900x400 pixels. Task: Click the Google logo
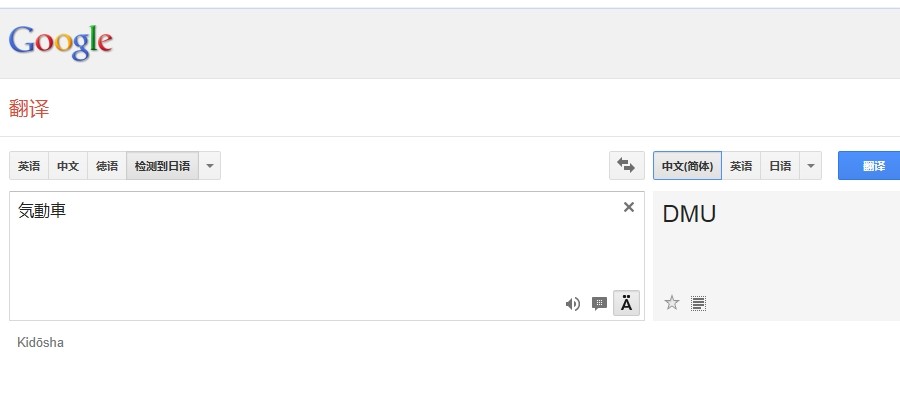pos(61,42)
